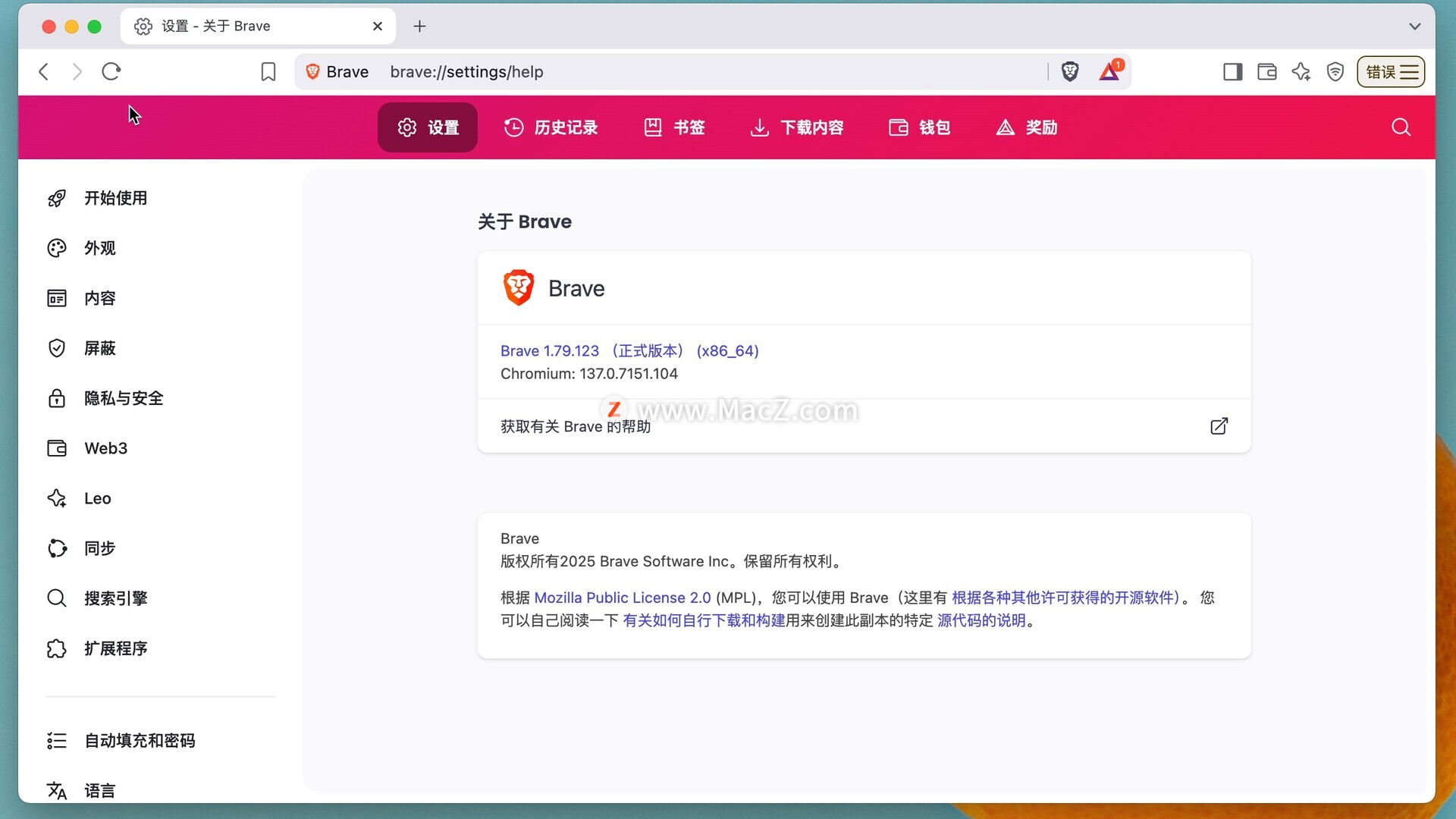
Task: Select the 设置 top navigation tab
Action: (428, 127)
